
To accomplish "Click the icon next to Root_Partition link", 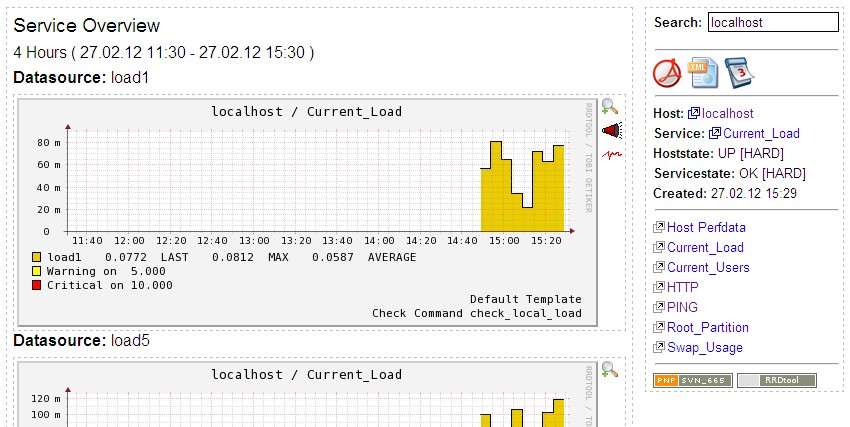I will click(x=659, y=327).
